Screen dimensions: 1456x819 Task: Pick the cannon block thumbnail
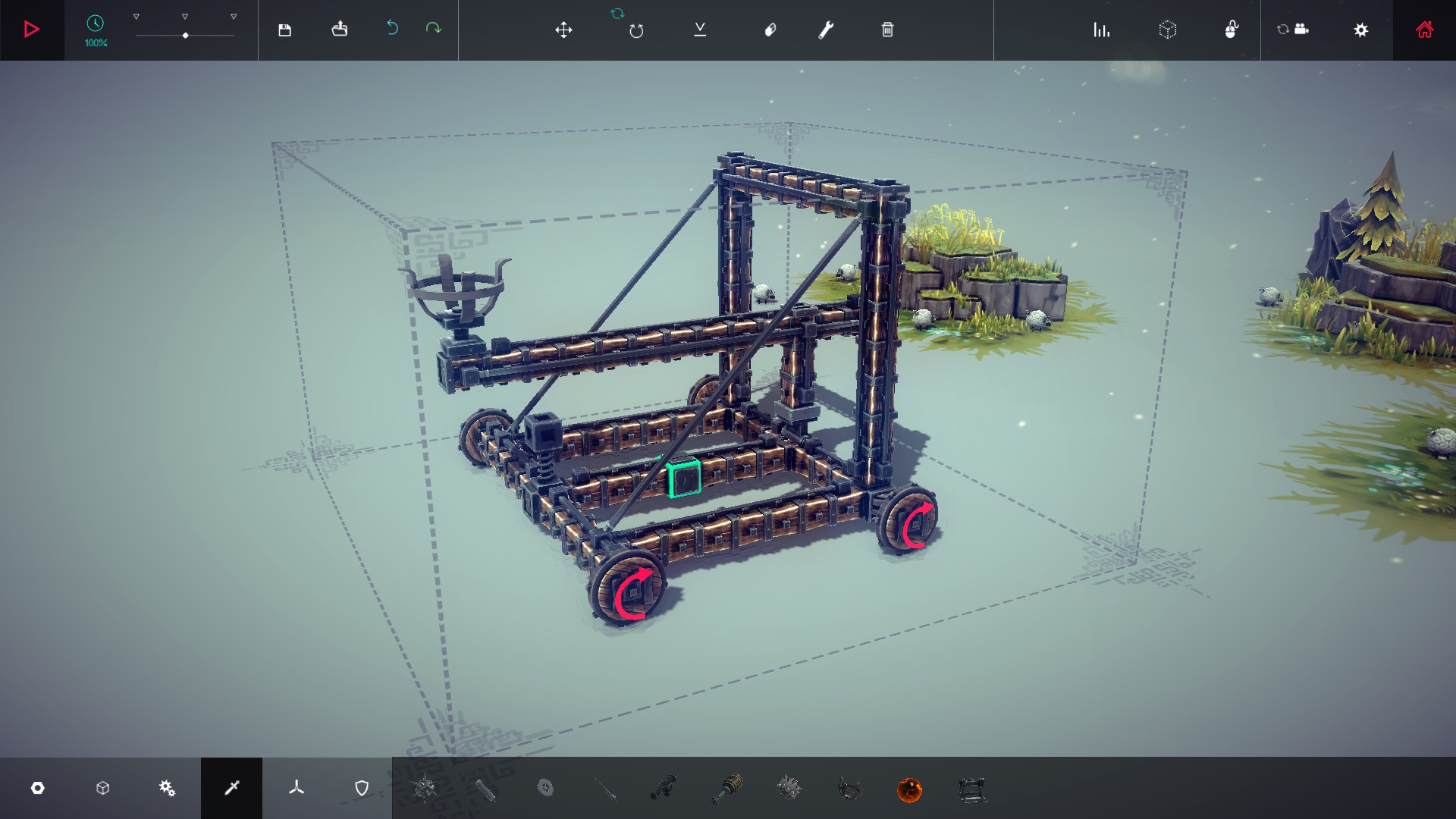click(x=664, y=789)
